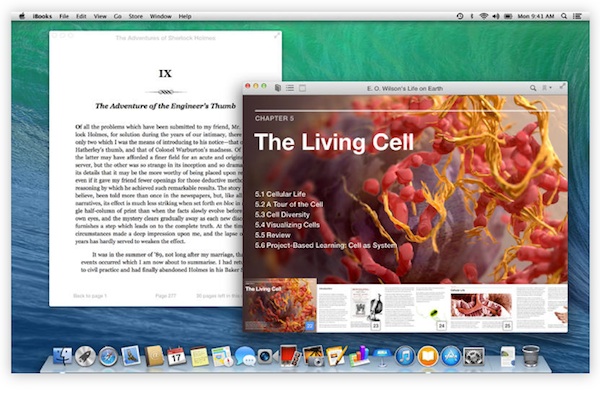600x393 pixels.
Task: Go to section 5.3 Cell Diversity
Action: coord(282,215)
